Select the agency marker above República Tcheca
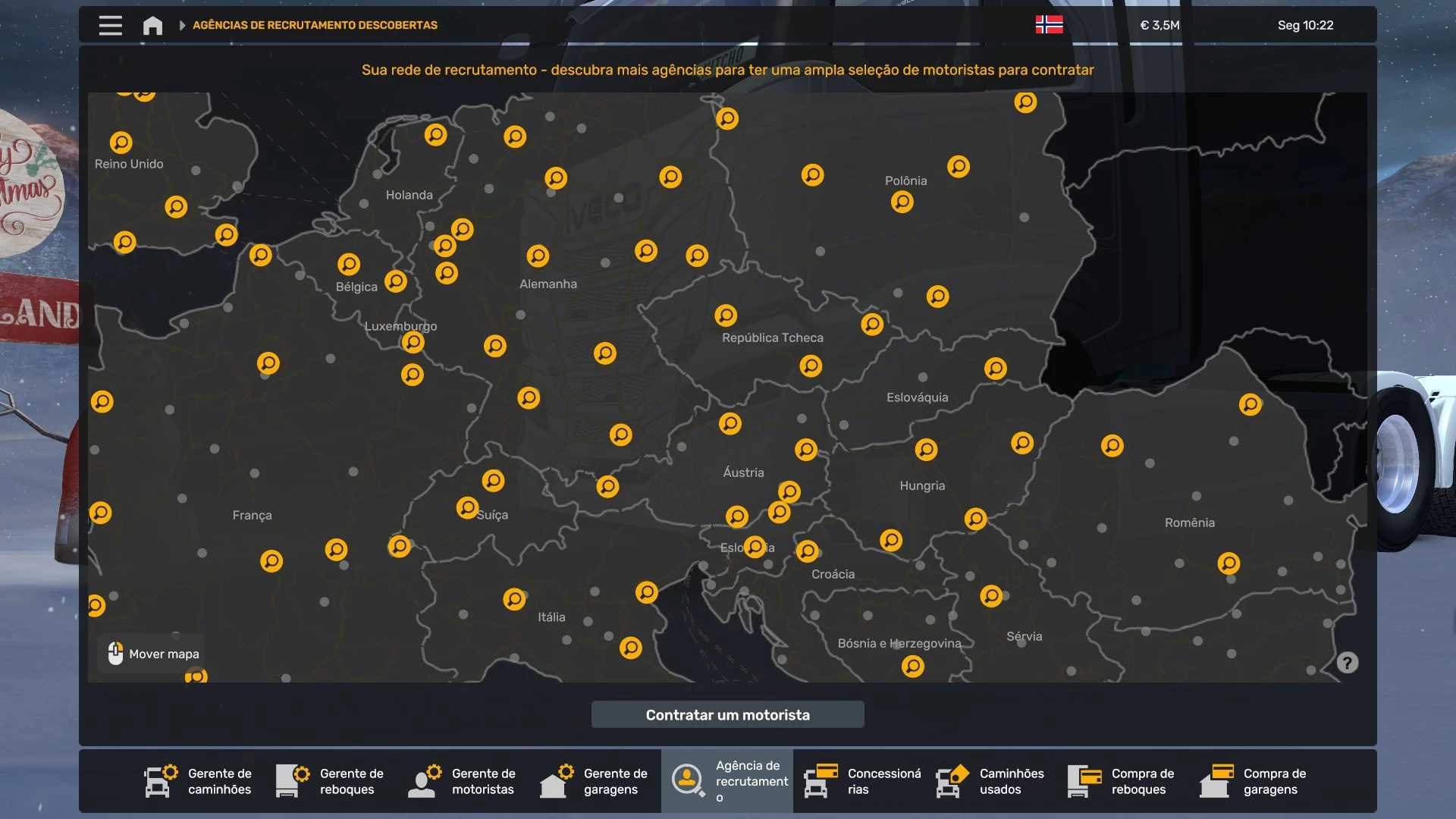The height and width of the screenshot is (819, 1456). pos(726,315)
